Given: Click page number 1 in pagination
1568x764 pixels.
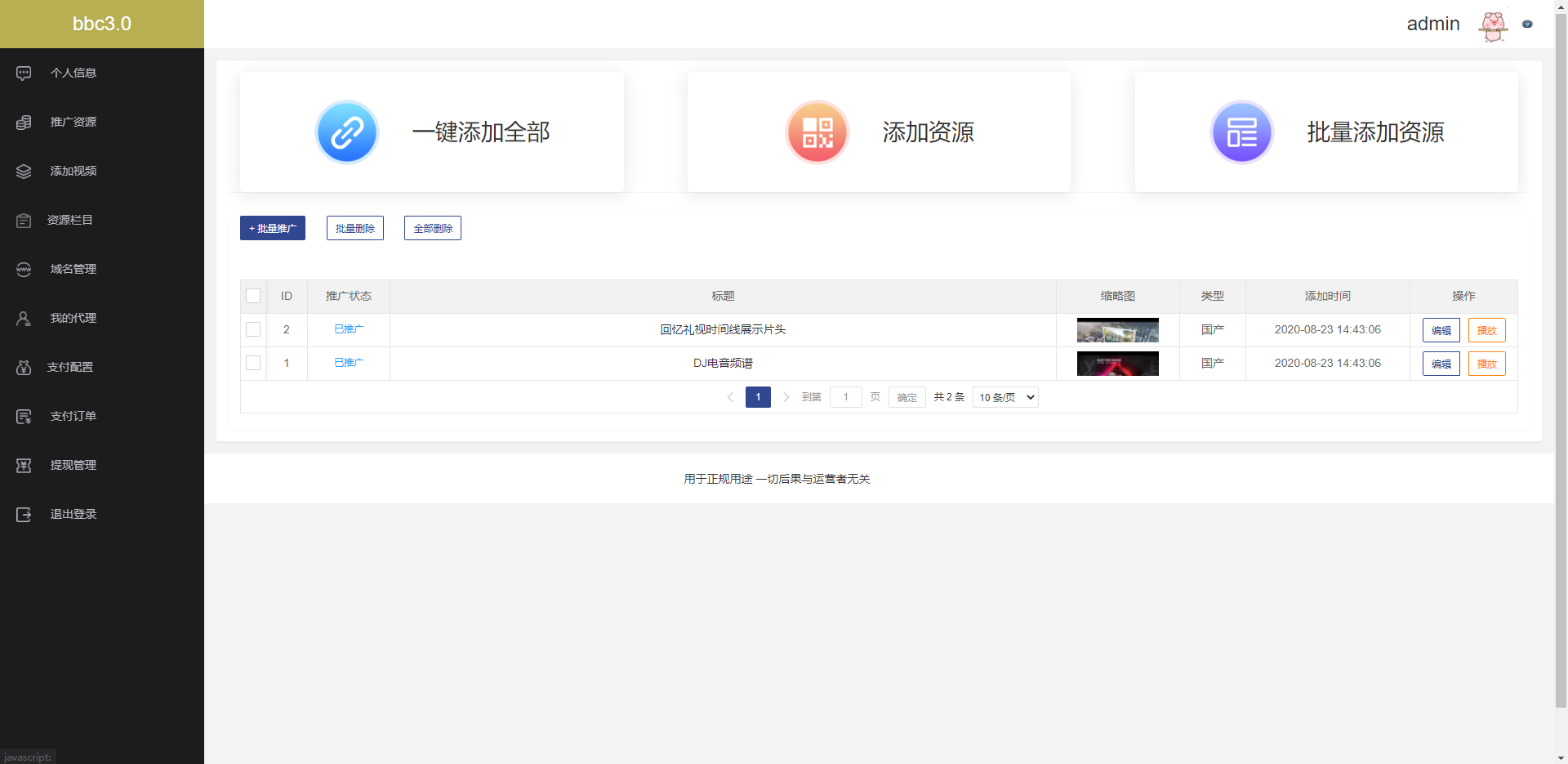Looking at the screenshot, I should (x=757, y=397).
